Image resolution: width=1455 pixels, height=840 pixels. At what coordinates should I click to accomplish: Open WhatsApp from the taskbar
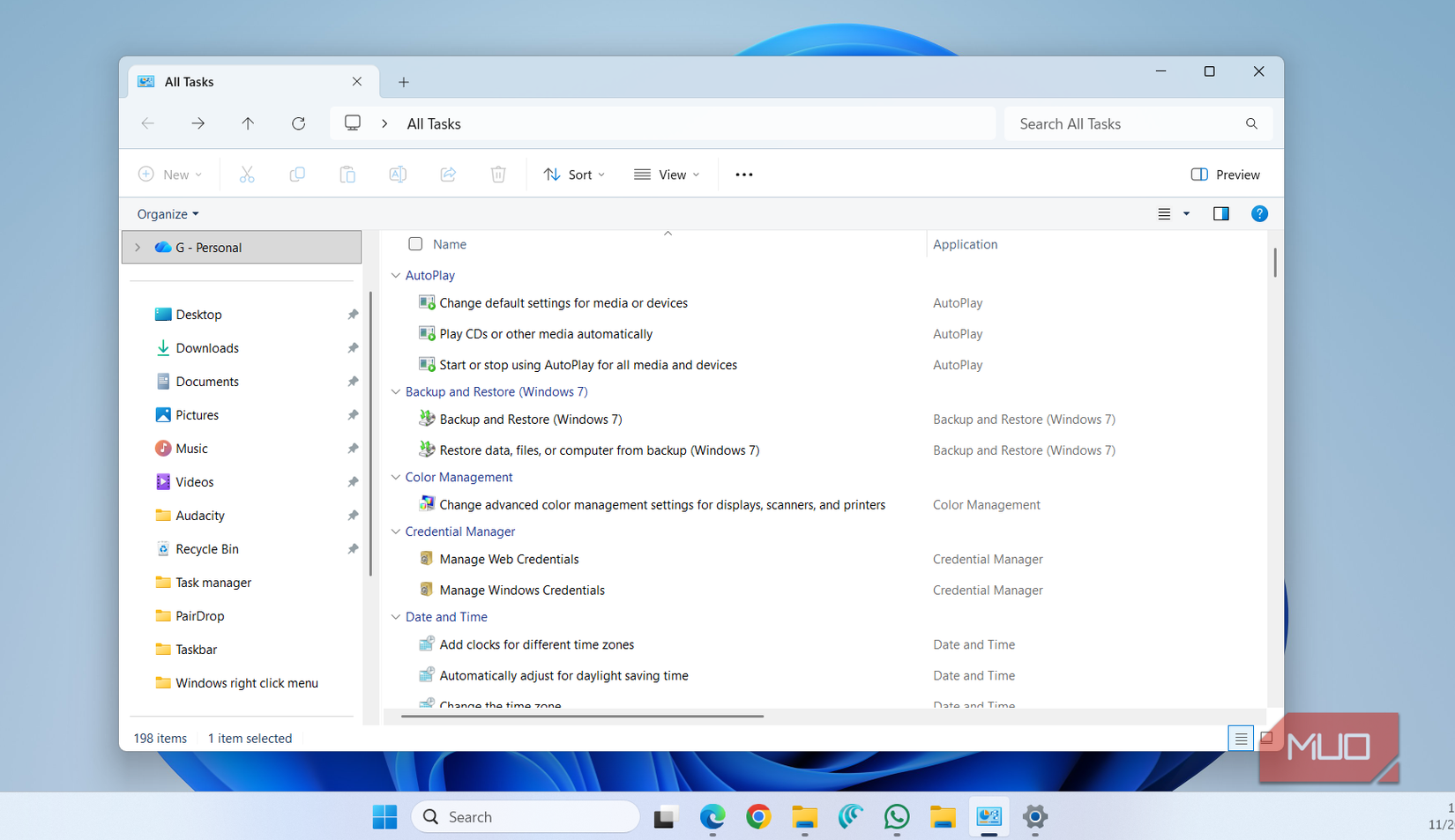(x=897, y=817)
